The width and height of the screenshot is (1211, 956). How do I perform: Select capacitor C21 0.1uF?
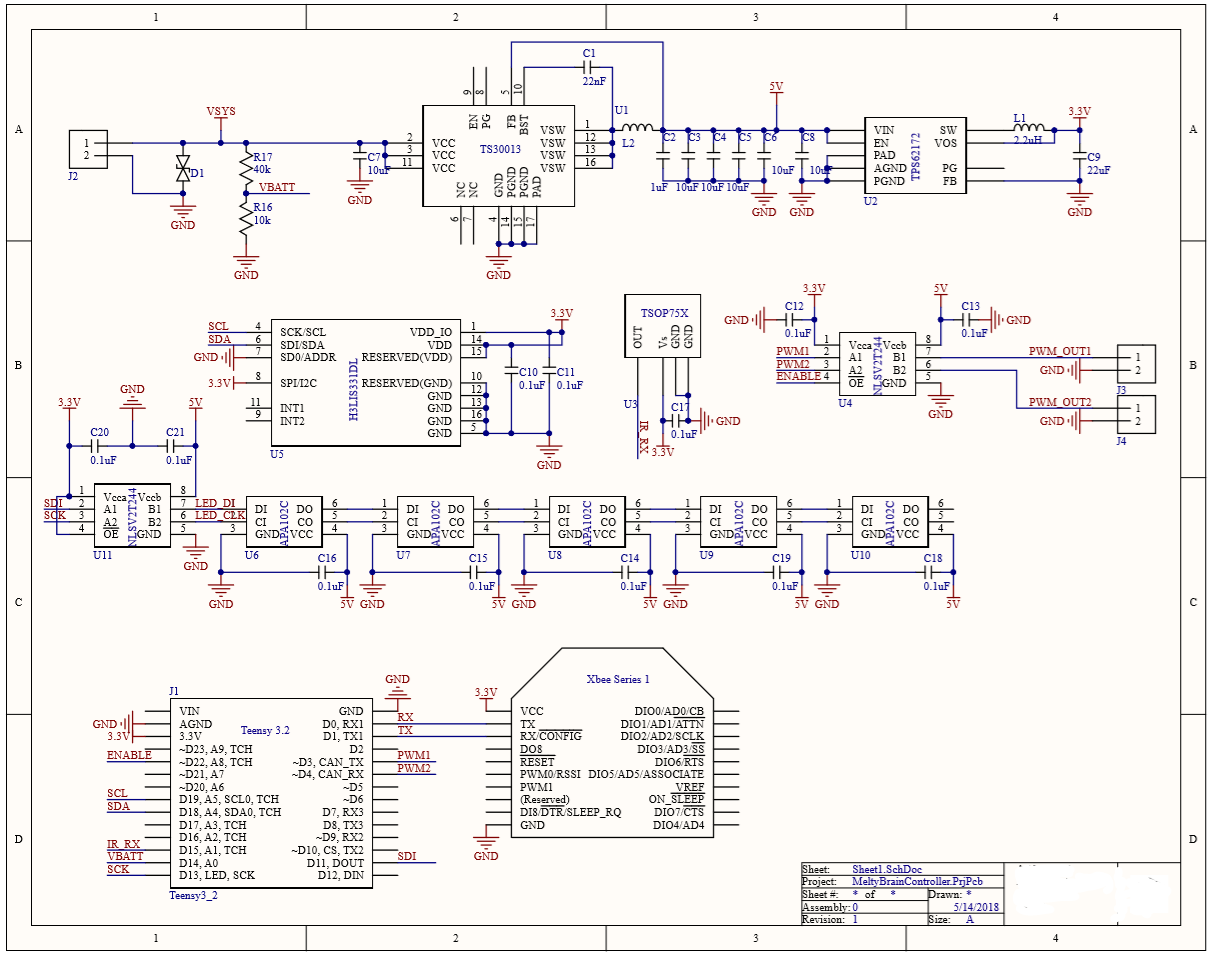pos(171,445)
